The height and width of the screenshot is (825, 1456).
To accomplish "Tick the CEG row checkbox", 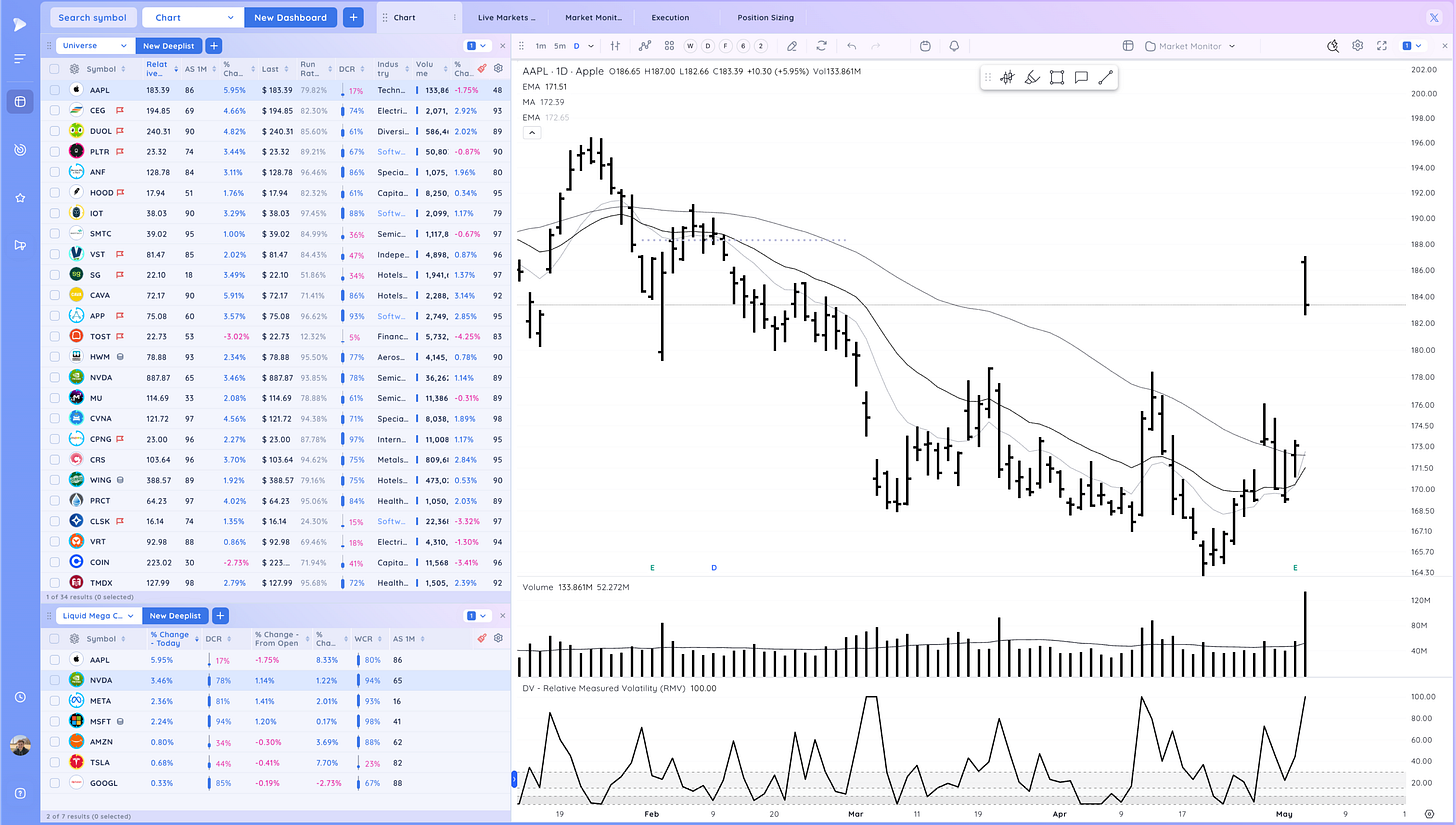I will click(x=55, y=110).
